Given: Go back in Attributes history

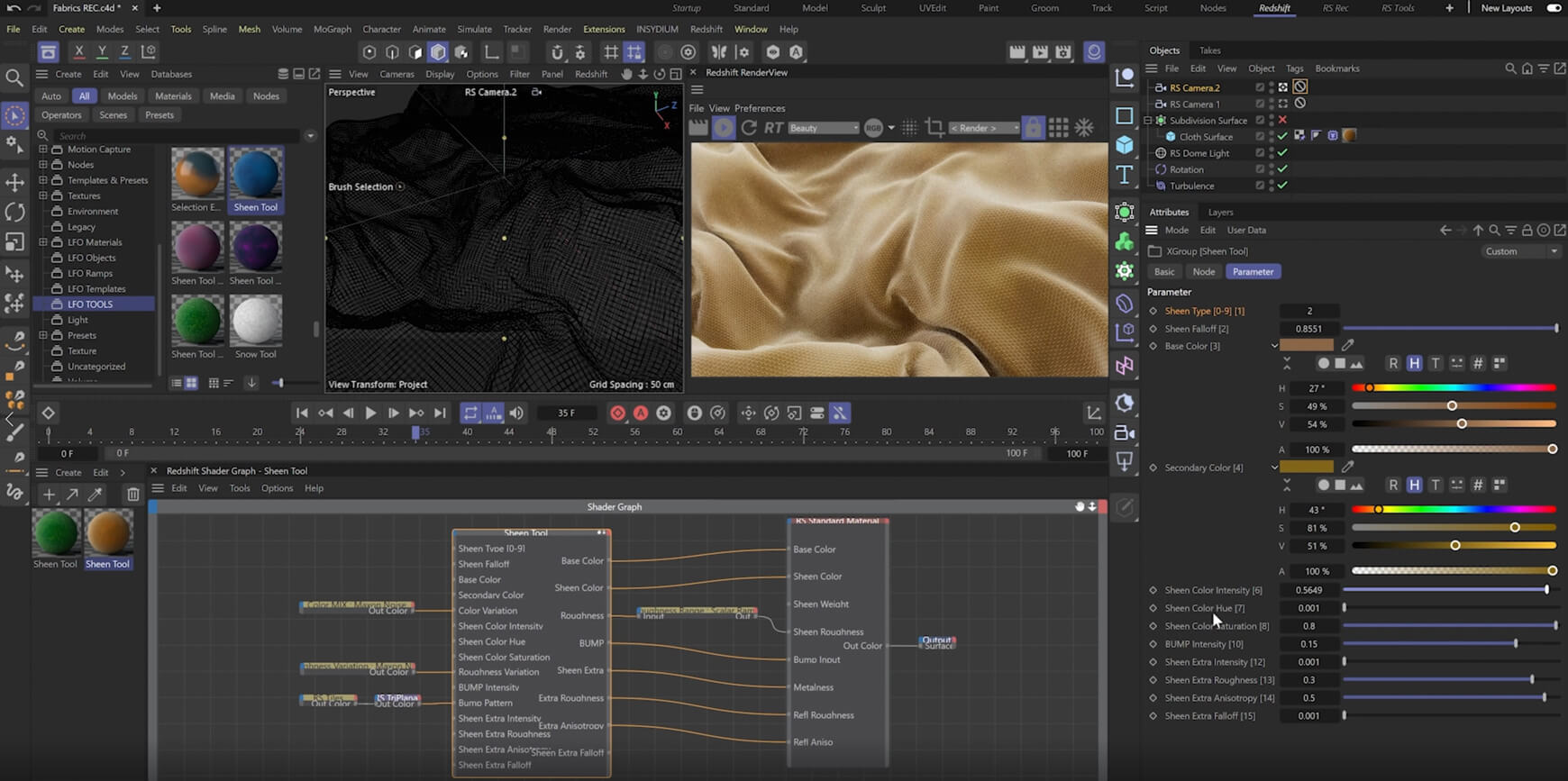Looking at the screenshot, I should [x=1445, y=231].
